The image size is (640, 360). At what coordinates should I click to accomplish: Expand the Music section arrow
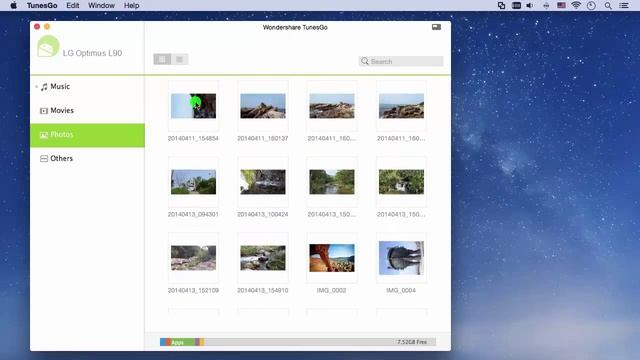pyautogui.click(x=36, y=87)
